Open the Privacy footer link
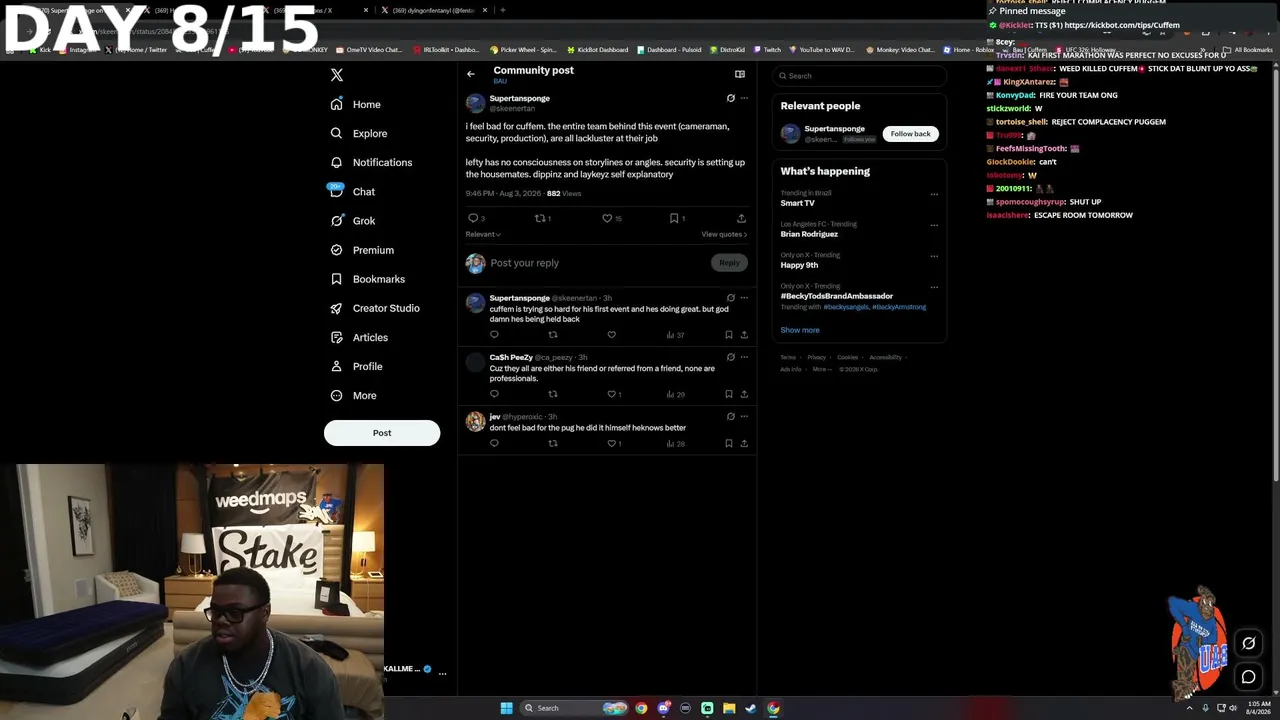Viewport: 1280px width, 720px height. tap(817, 357)
